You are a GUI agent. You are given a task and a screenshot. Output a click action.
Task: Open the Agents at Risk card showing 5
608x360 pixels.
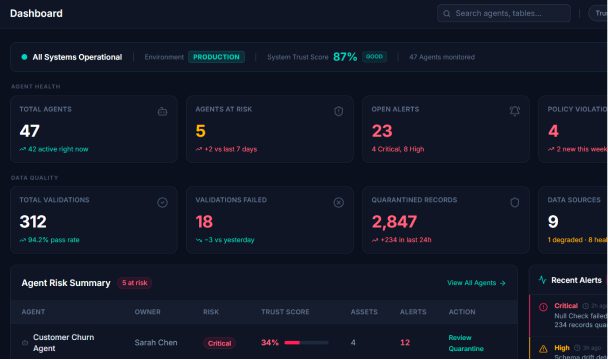click(270, 129)
